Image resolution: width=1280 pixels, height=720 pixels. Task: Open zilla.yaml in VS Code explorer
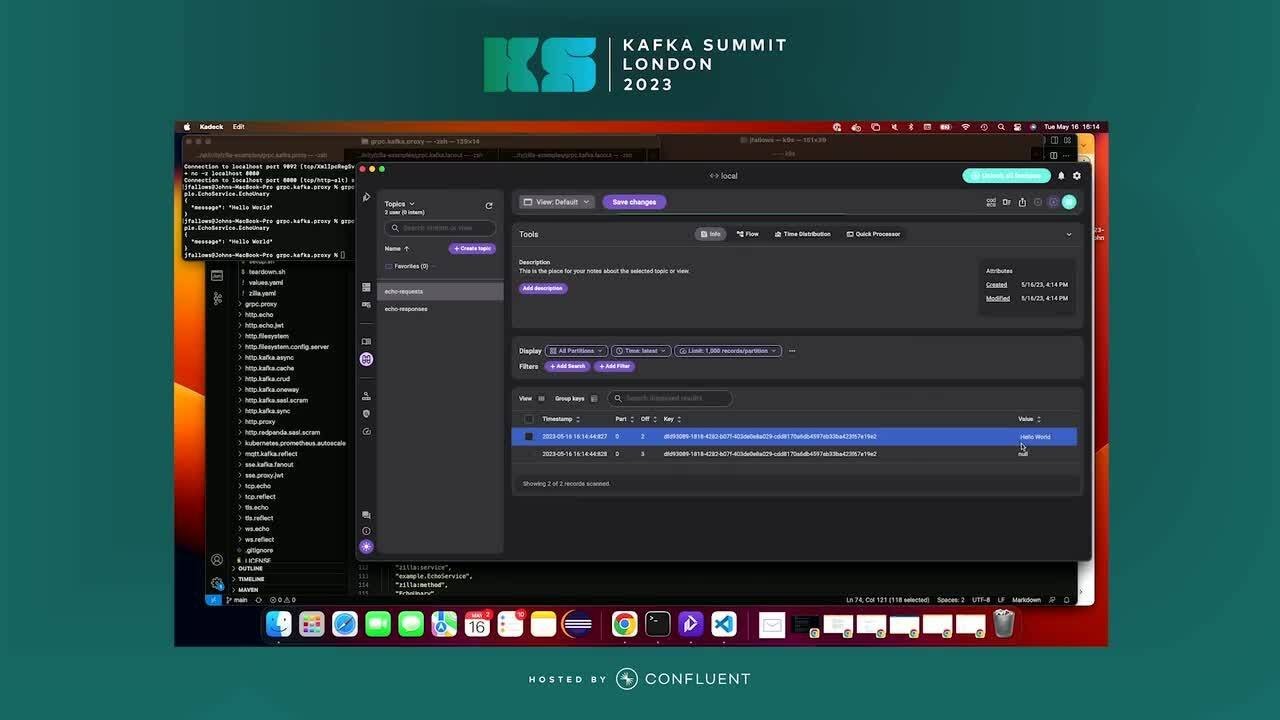[x=262, y=293]
